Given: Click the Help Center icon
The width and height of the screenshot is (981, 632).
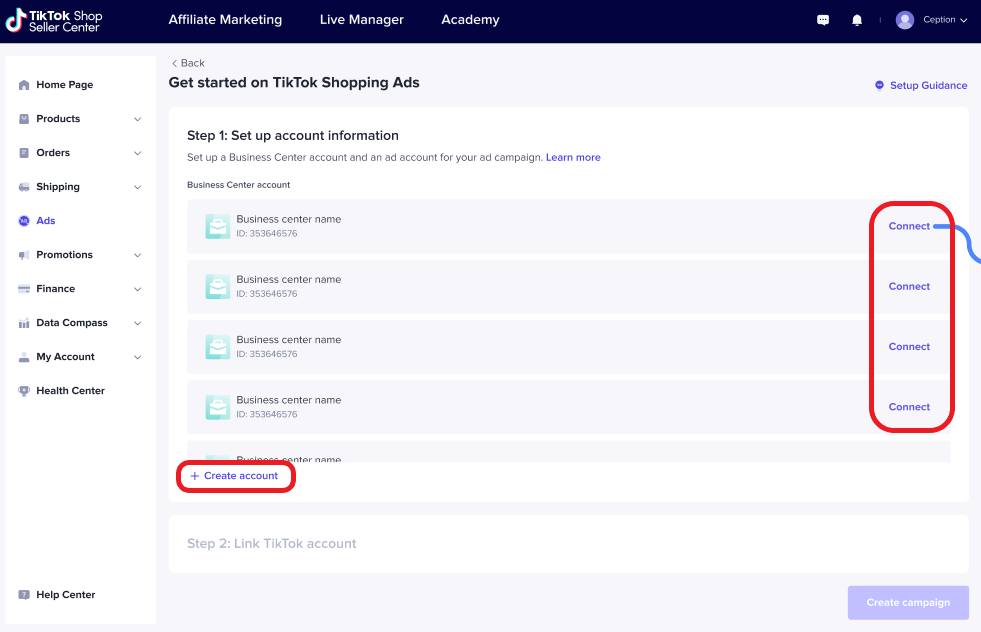Looking at the screenshot, I should coord(24,595).
